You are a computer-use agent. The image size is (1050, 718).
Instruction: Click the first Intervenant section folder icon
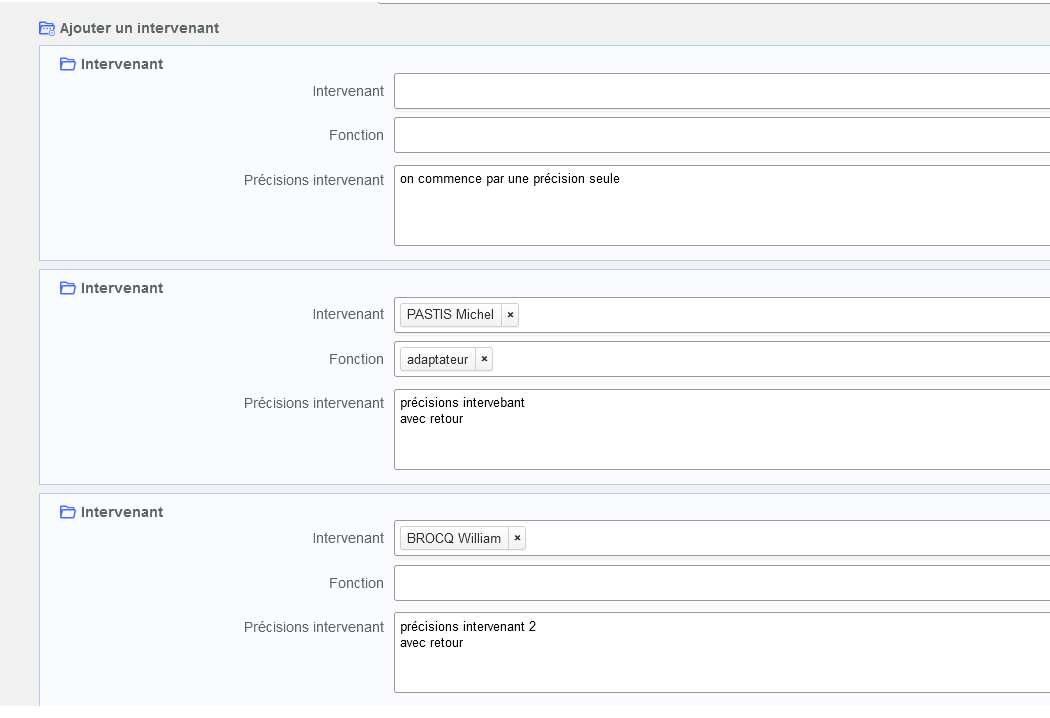(x=68, y=64)
